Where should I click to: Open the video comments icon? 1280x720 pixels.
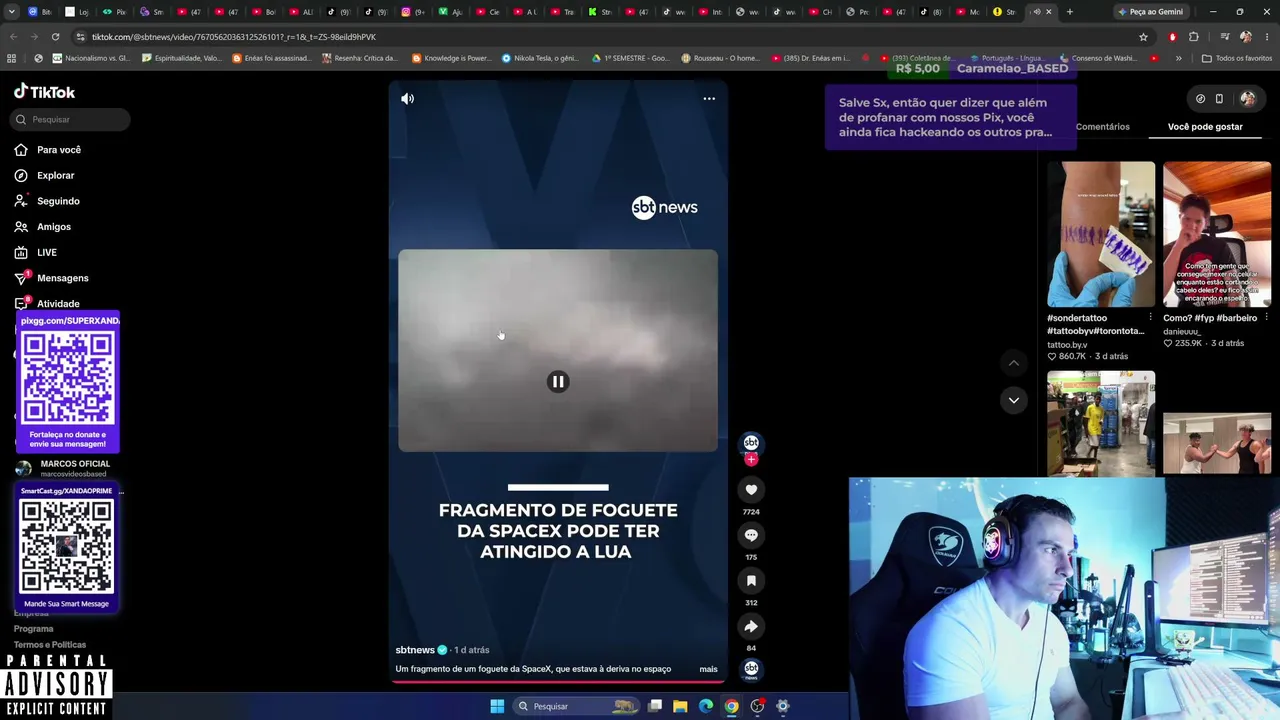(x=751, y=535)
